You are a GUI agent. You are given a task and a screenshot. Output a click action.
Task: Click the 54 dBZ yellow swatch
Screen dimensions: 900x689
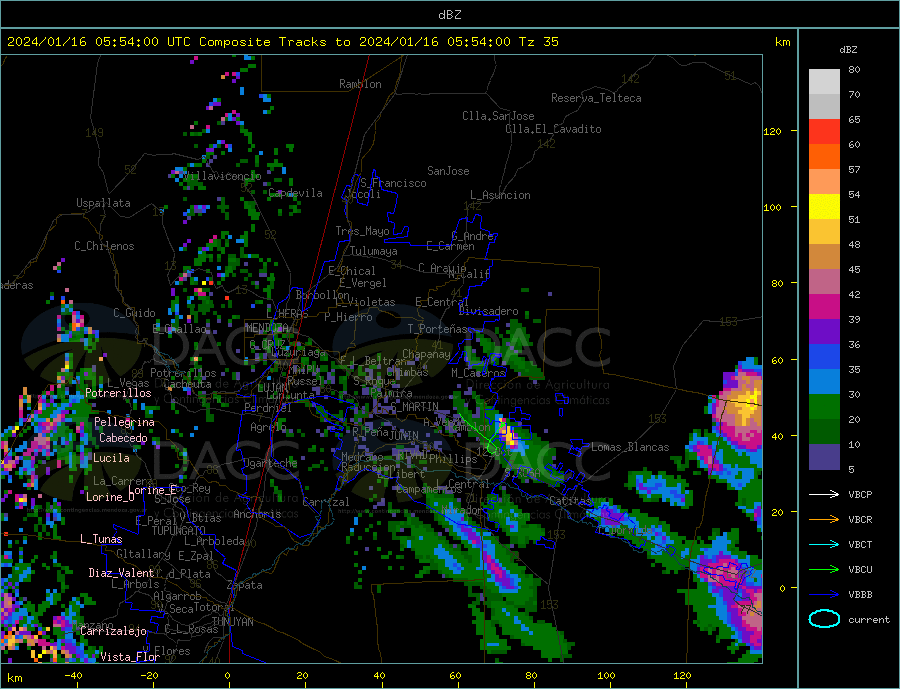pos(824,207)
